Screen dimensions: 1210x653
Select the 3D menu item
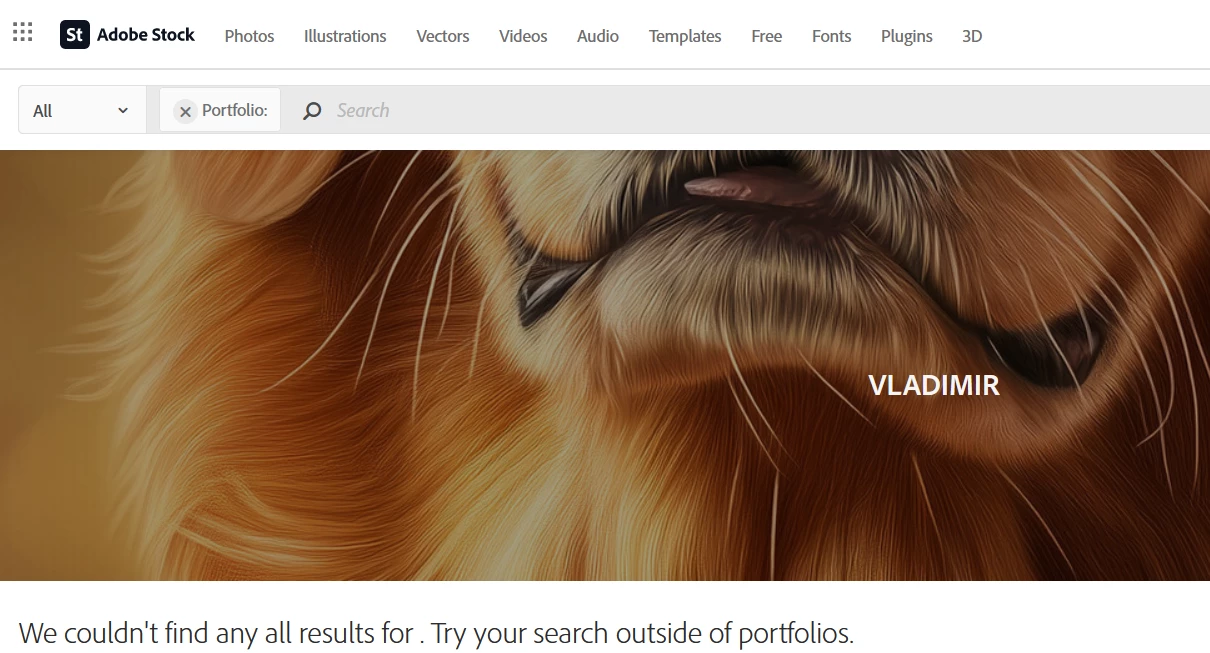click(x=972, y=36)
